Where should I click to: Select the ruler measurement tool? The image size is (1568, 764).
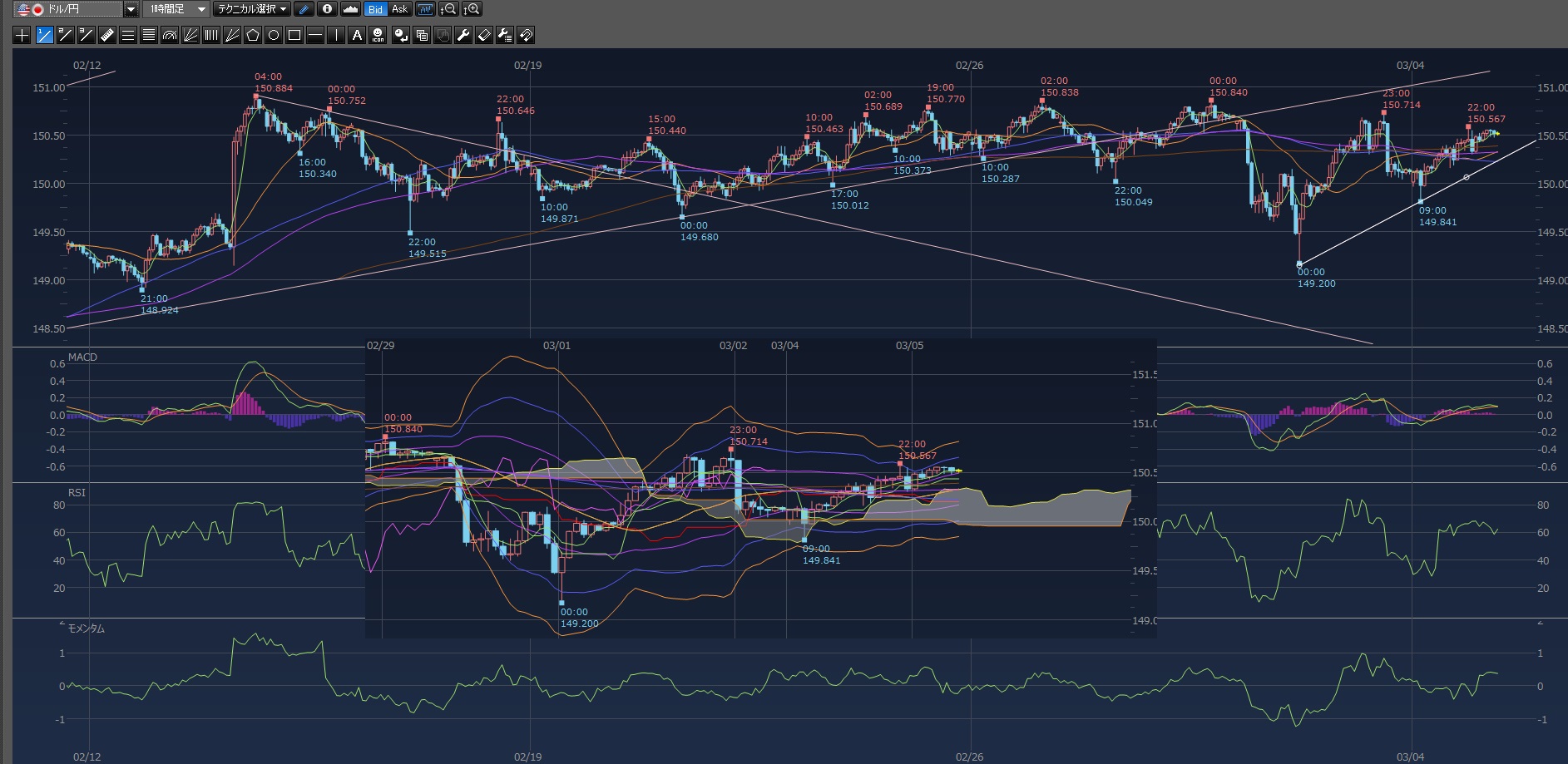point(107,35)
